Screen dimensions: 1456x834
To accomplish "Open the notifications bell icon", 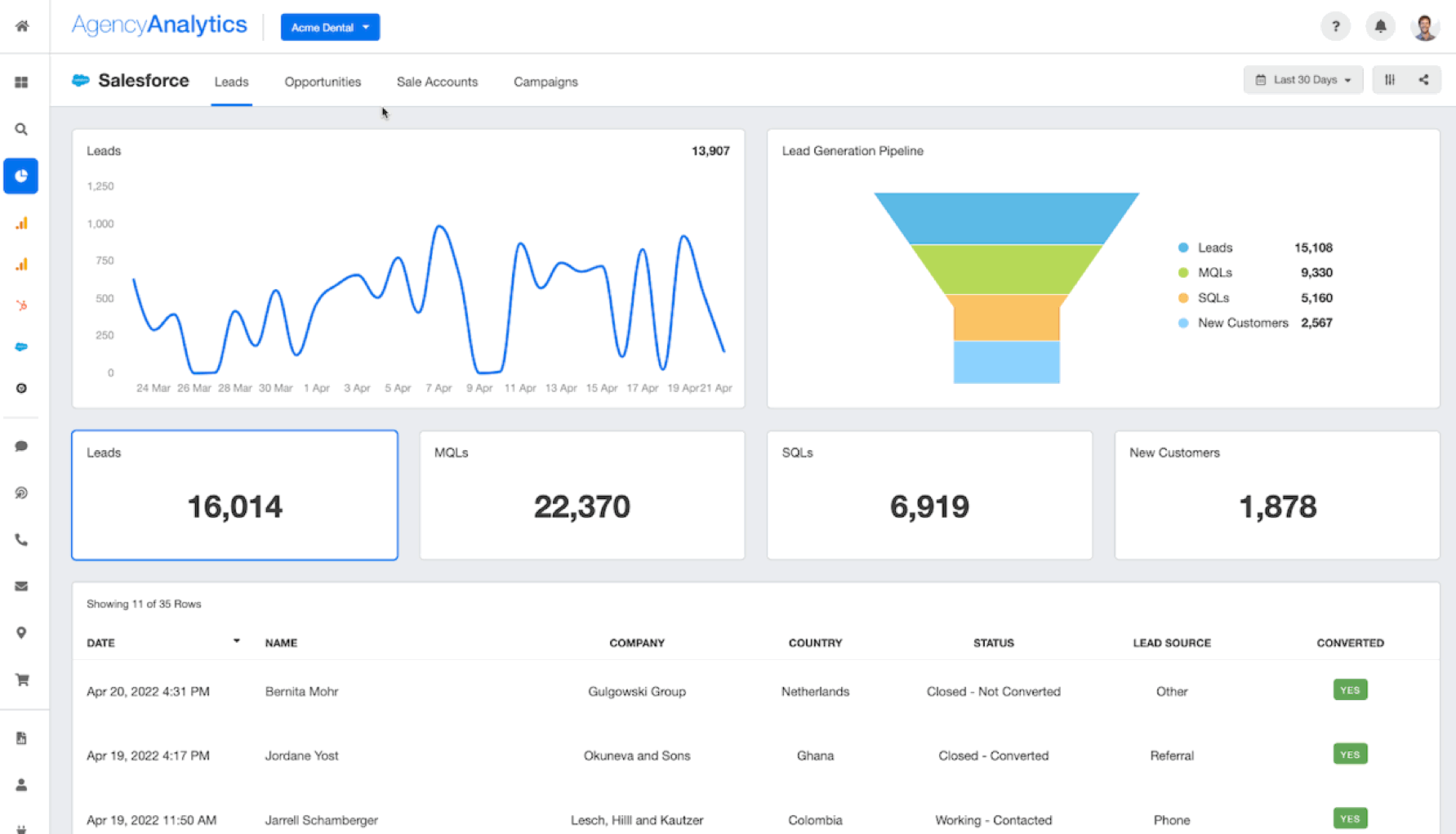I will point(1380,26).
